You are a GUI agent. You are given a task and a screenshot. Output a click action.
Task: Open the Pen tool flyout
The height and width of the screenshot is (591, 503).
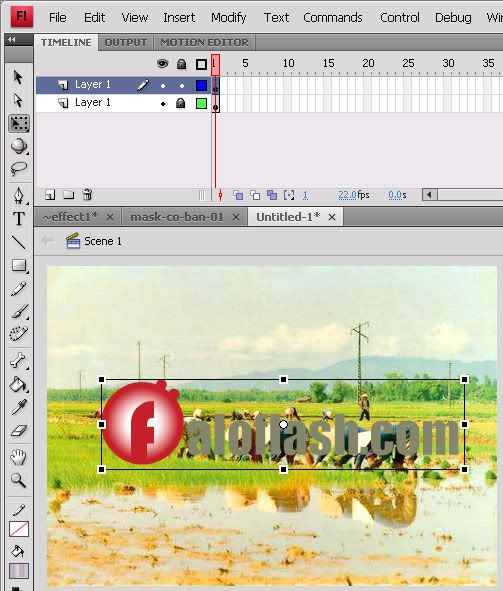[x=19, y=195]
